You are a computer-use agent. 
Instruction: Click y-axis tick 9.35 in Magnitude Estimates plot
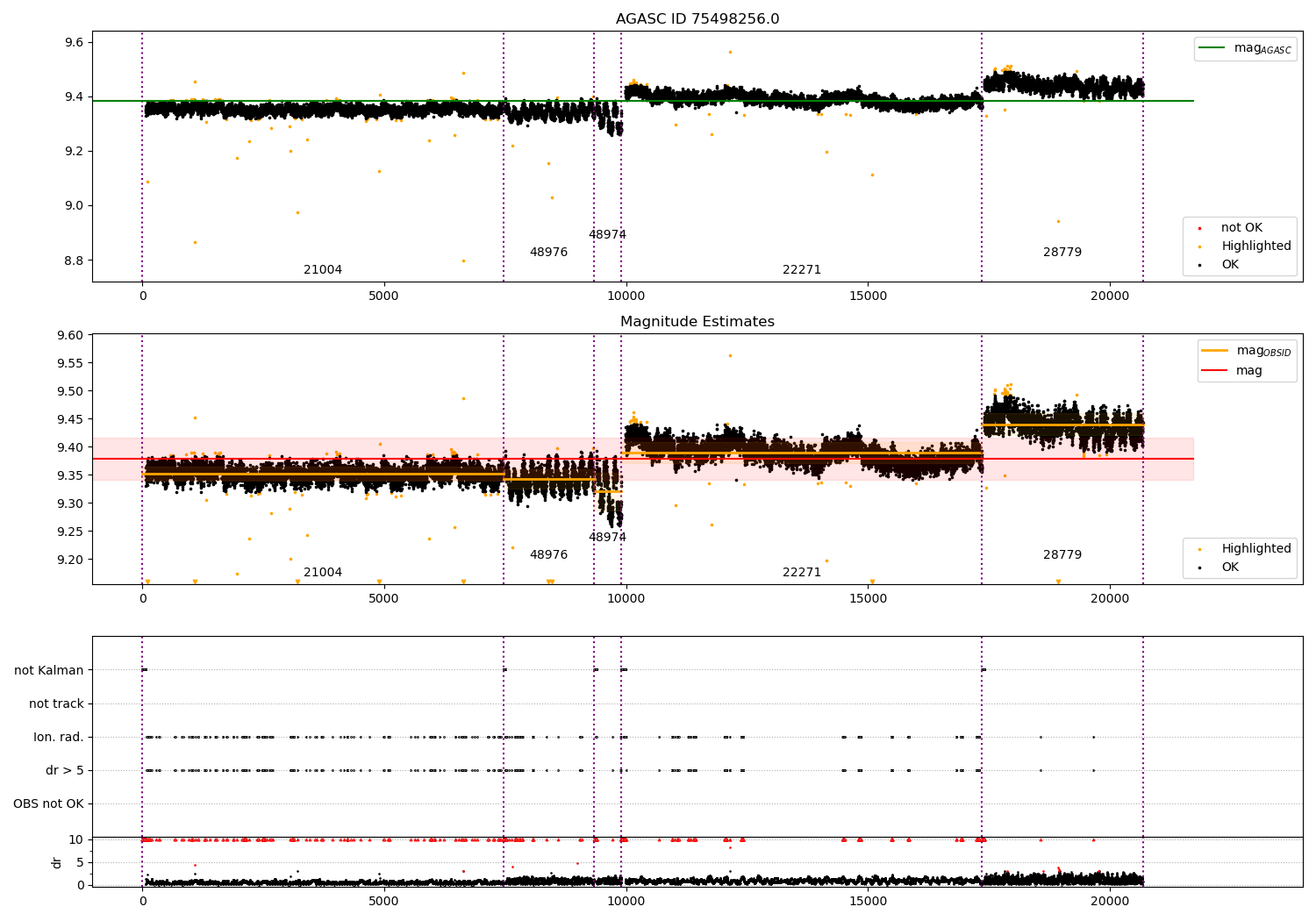tap(71, 475)
